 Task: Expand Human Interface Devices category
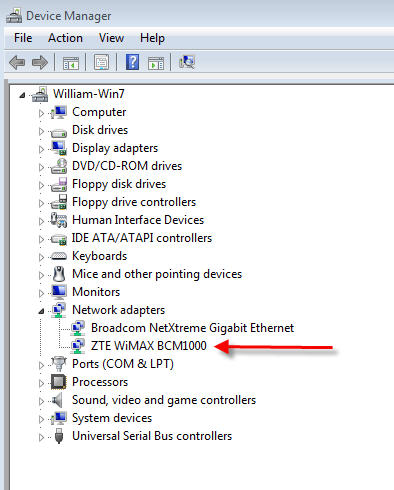coord(41,221)
